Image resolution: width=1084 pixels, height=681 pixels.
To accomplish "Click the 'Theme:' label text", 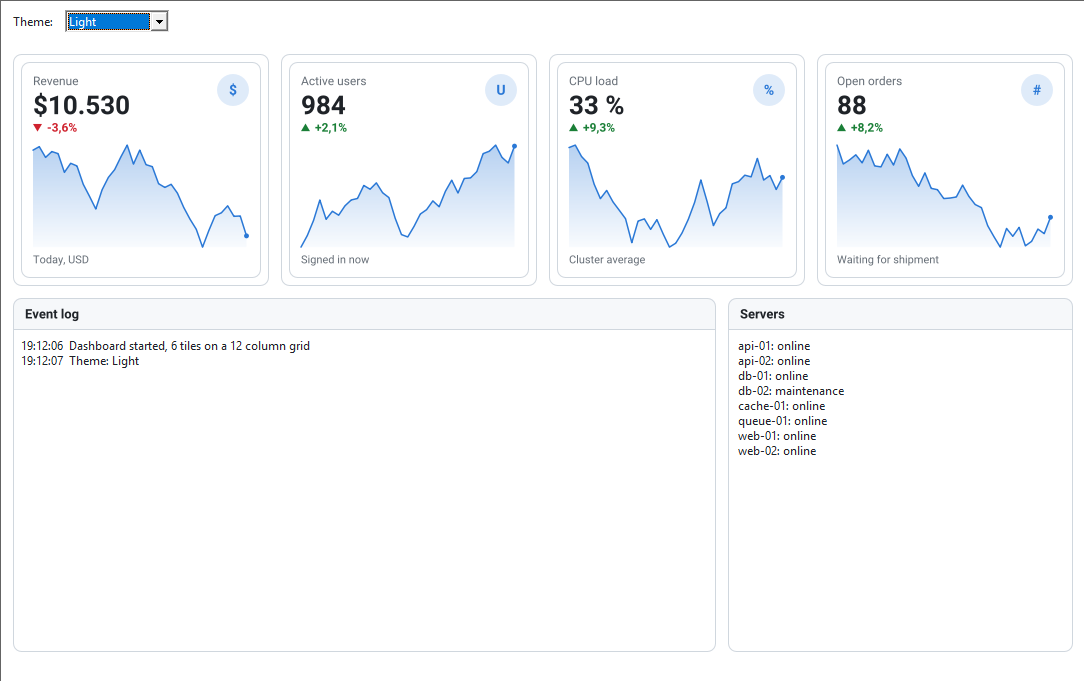I will (x=32, y=21).
